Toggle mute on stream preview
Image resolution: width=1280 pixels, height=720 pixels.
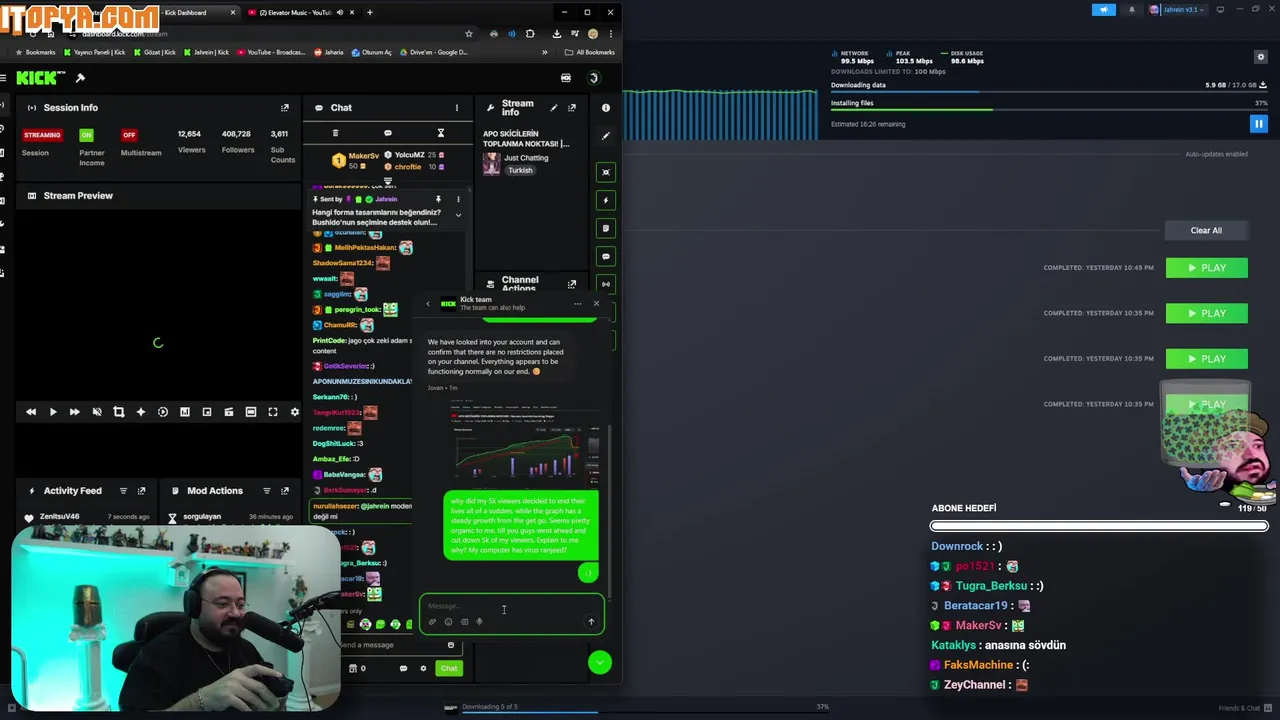point(97,412)
